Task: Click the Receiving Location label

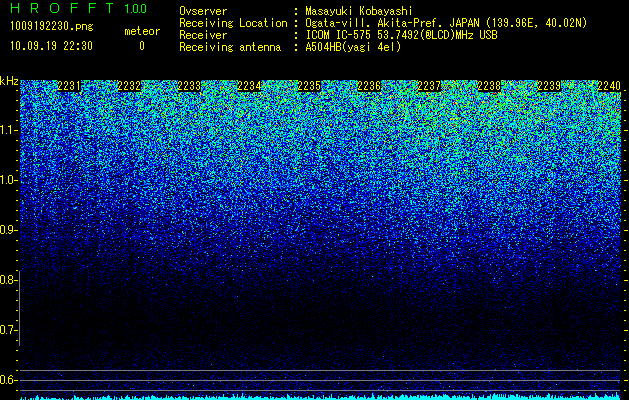Action: tap(233, 23)
